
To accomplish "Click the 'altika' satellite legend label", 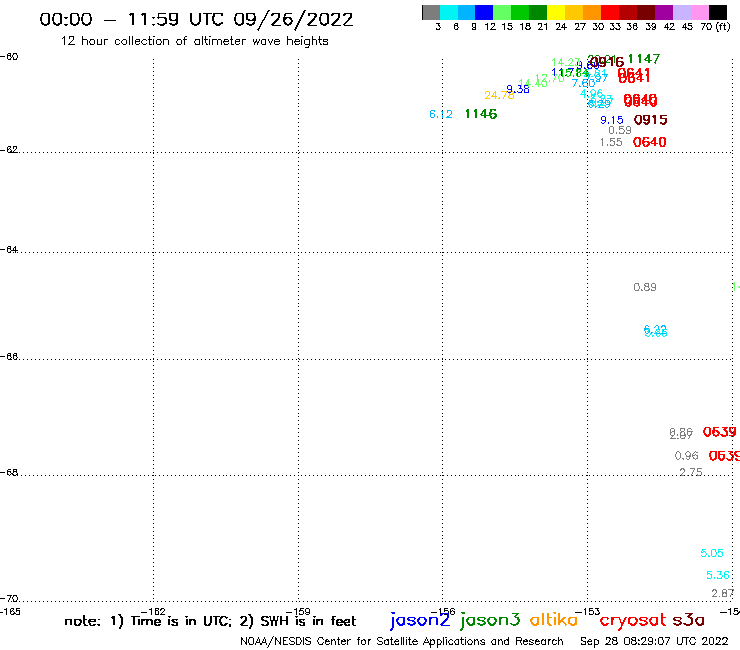I will [554, 619].
